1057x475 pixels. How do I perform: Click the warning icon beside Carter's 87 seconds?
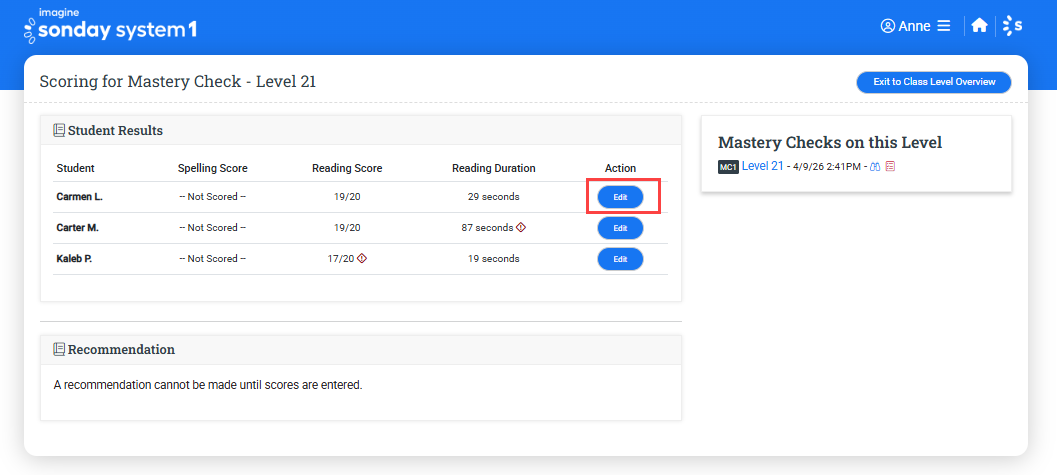(521, 228)
